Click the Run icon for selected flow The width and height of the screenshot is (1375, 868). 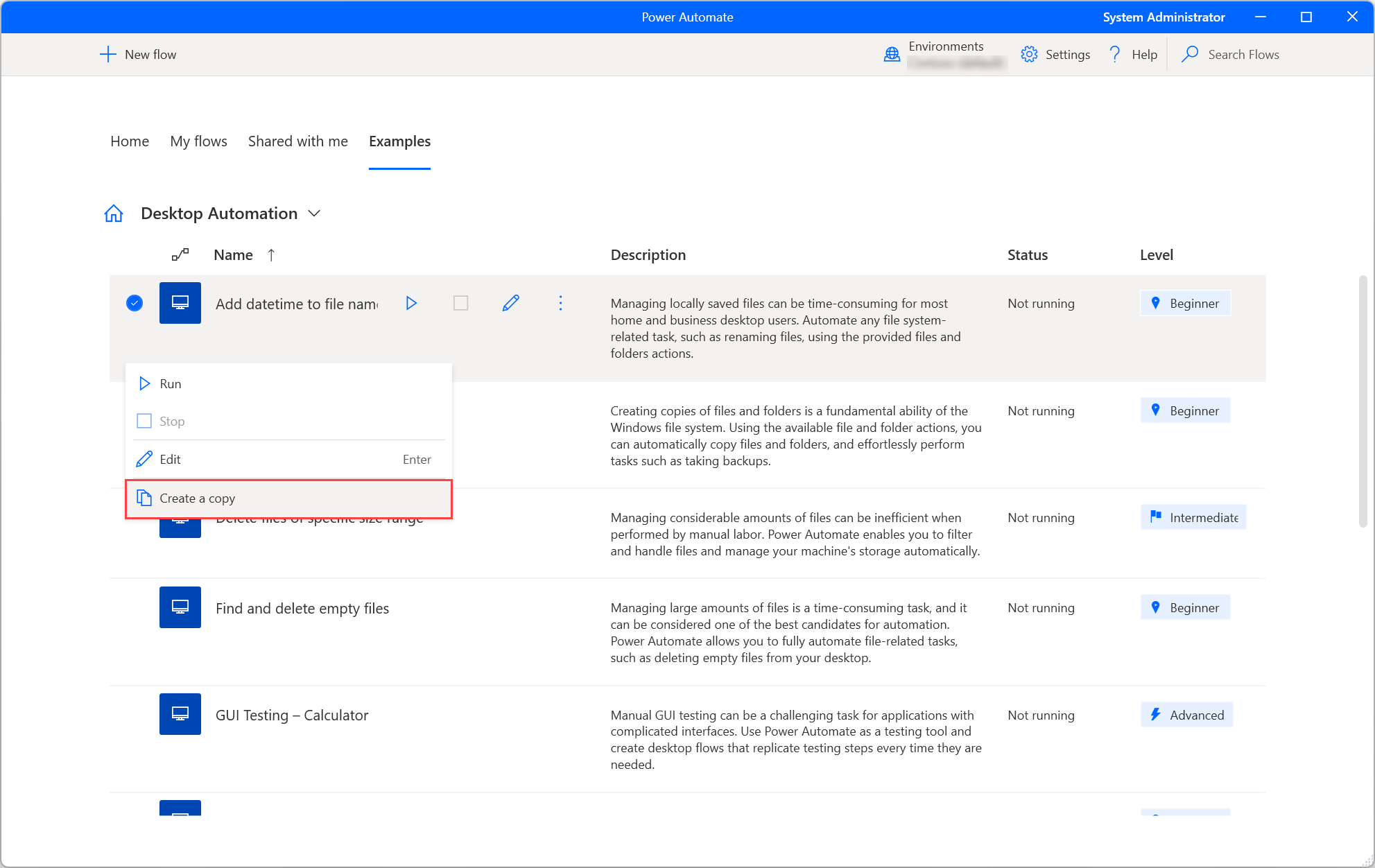pyautogui.click(x=412, y=304)
